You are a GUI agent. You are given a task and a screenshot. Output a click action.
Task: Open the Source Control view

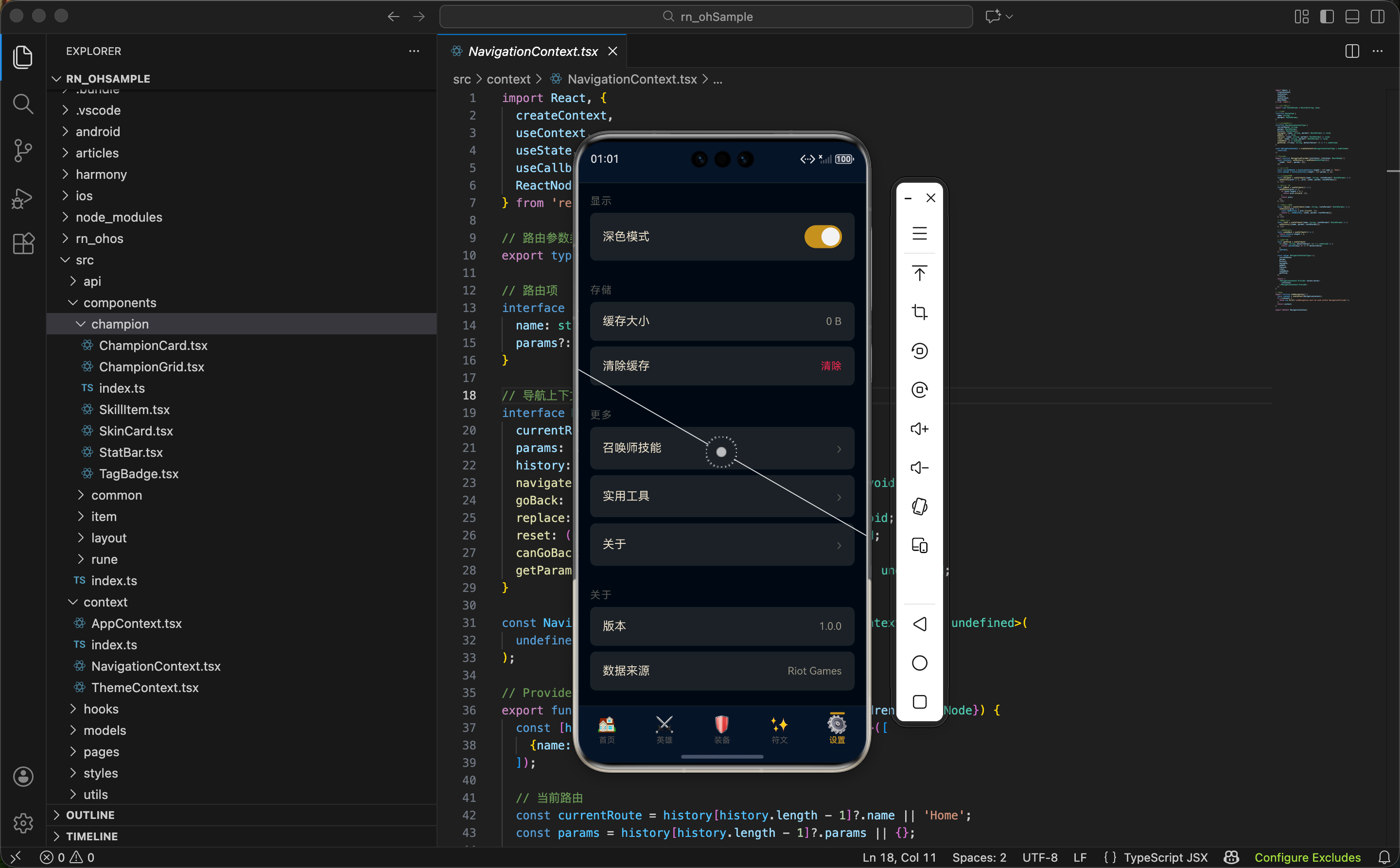[x=23, y=150]
